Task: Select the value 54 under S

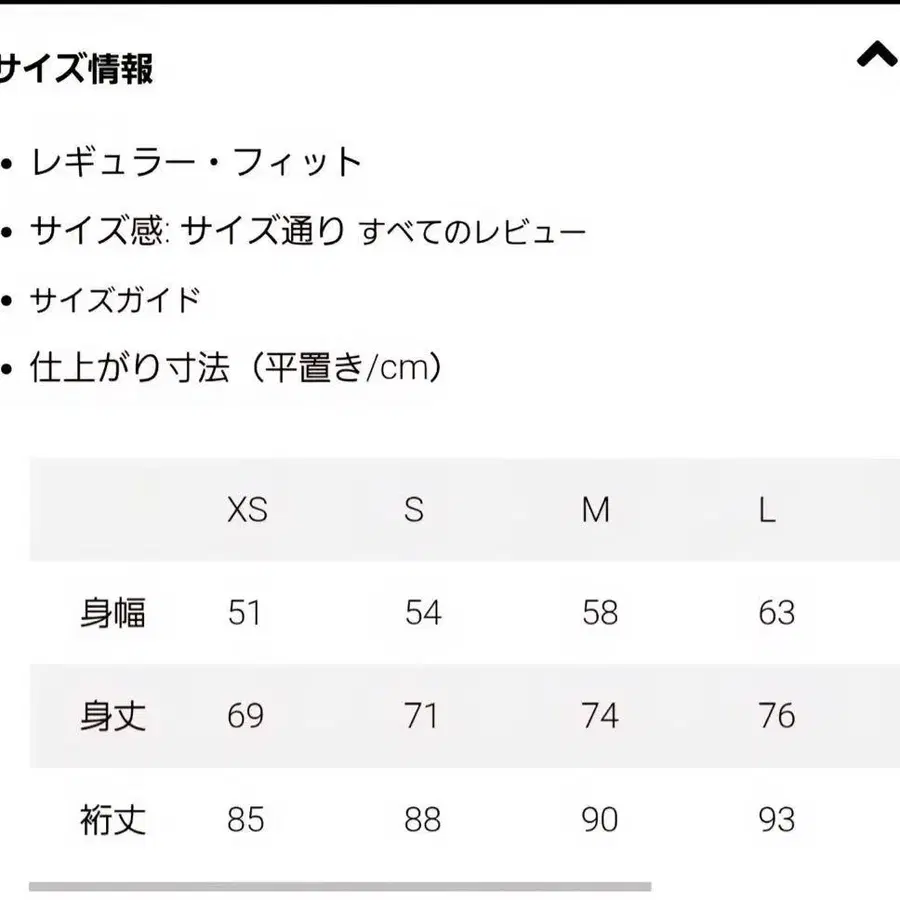Action: (x=421, y=613)
